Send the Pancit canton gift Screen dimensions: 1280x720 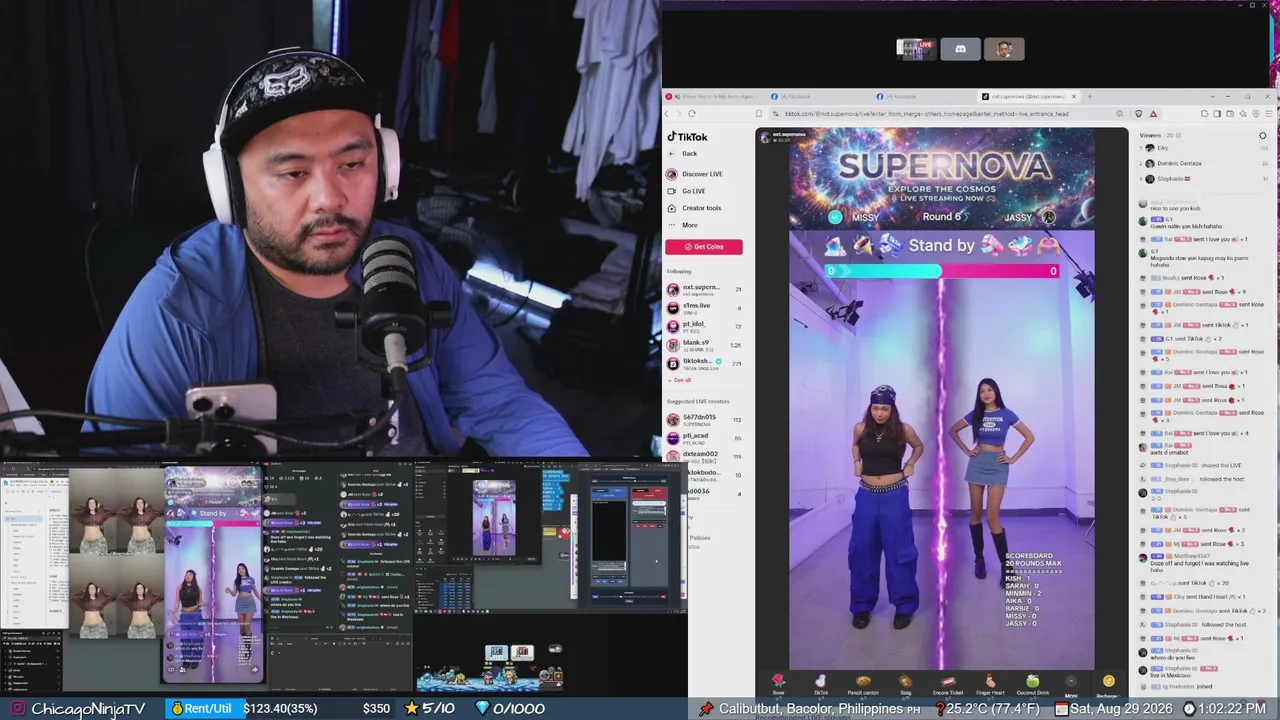click(863, 683)
